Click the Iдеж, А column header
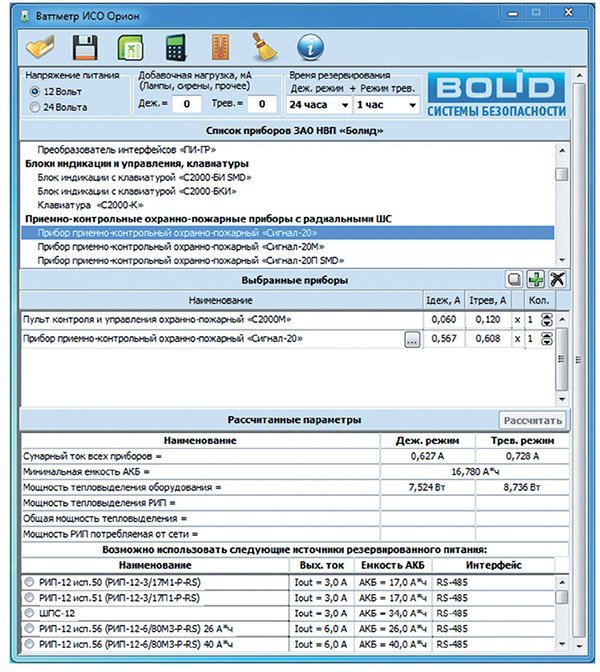The width and height of the screenshot is (600, 672). pyautogui.click(x=443, y=300)
